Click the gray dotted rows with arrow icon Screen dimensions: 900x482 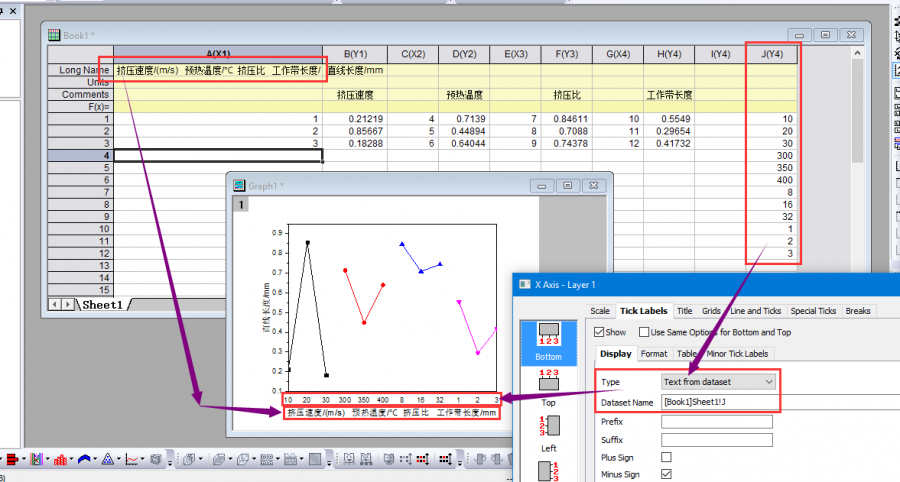point(406,459)
